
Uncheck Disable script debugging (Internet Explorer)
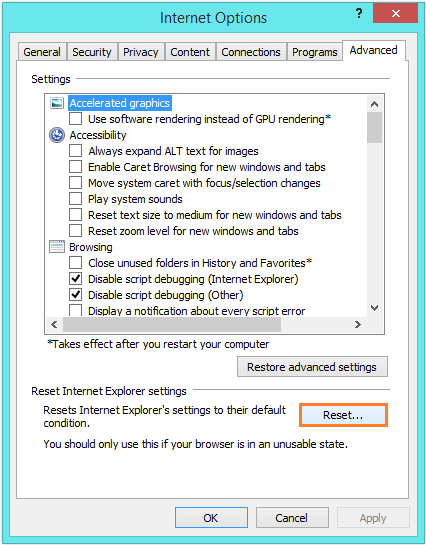coord(75,279)
